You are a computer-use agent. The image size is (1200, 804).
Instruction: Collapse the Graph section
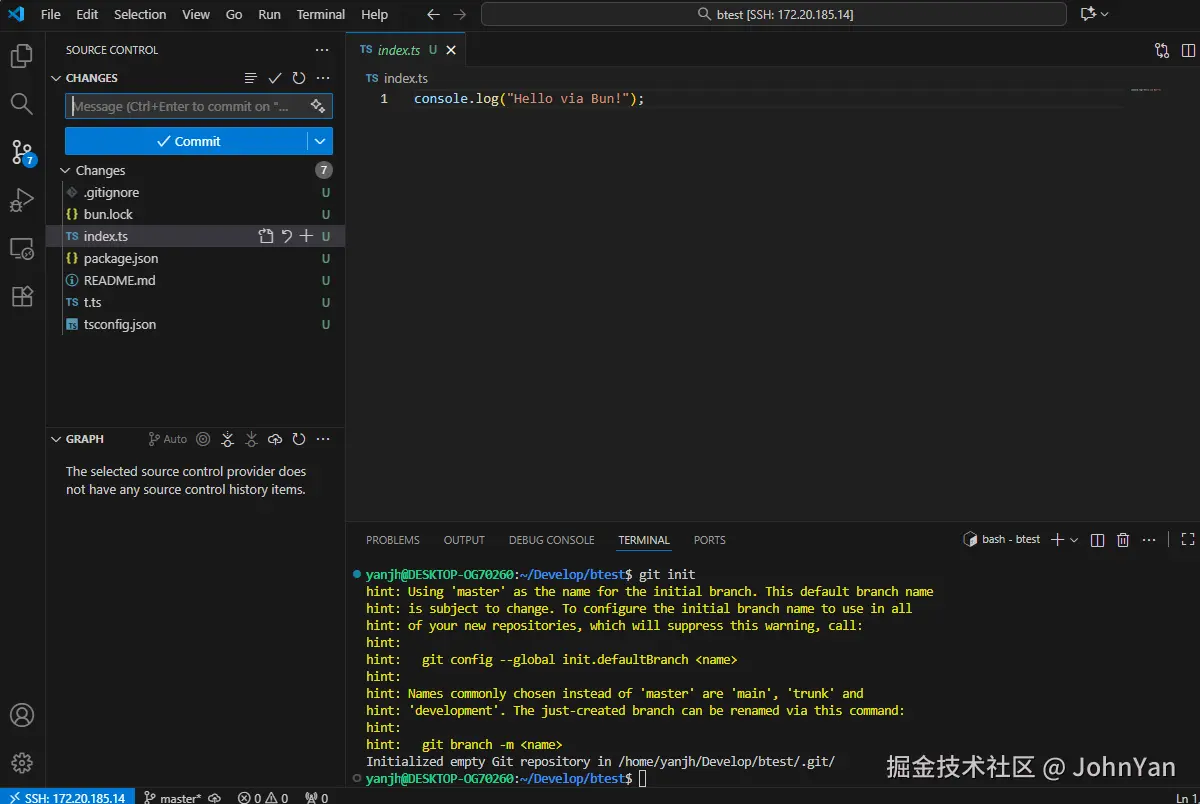click(x=56, y=439)
